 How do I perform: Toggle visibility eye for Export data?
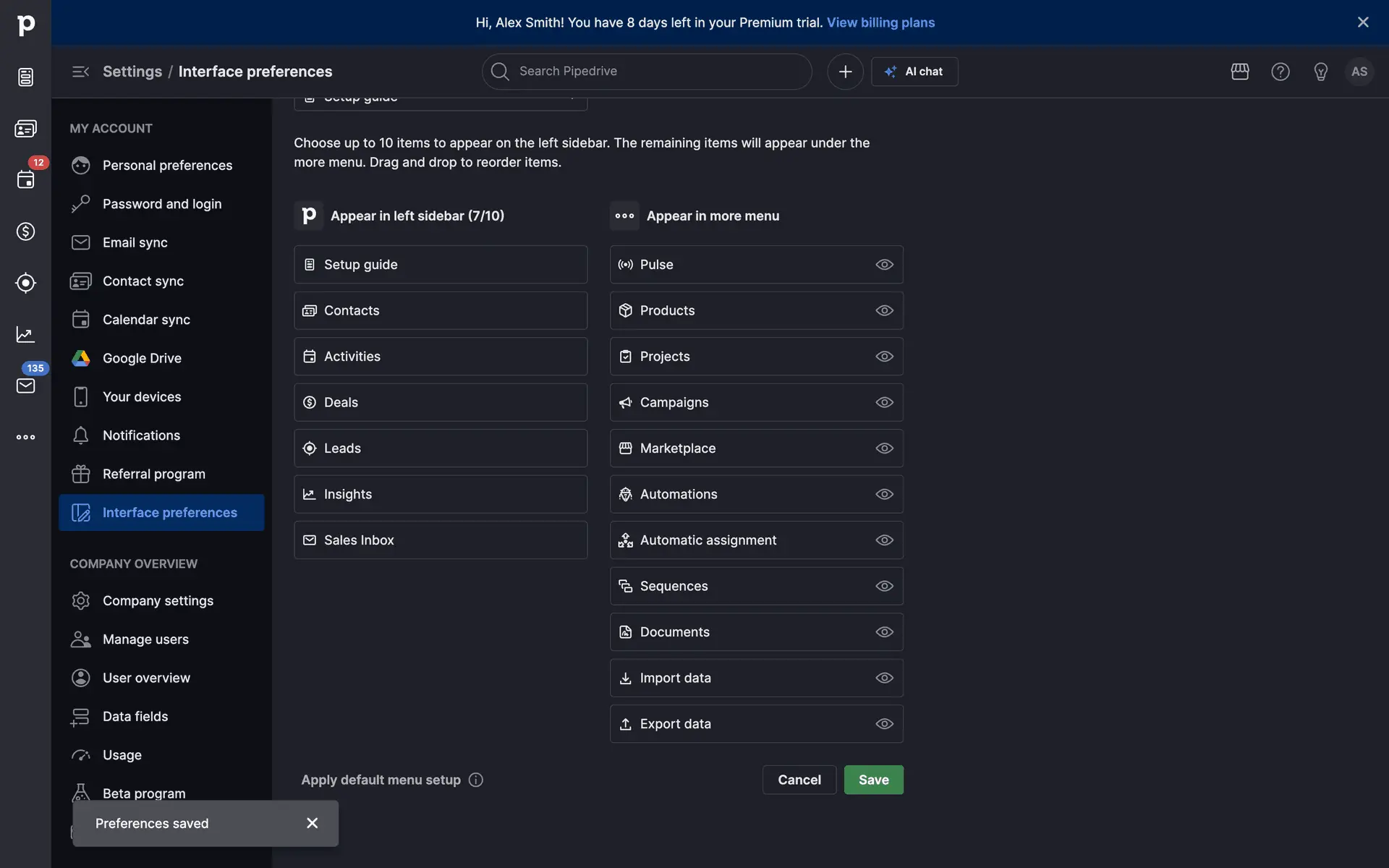point(884,724)
